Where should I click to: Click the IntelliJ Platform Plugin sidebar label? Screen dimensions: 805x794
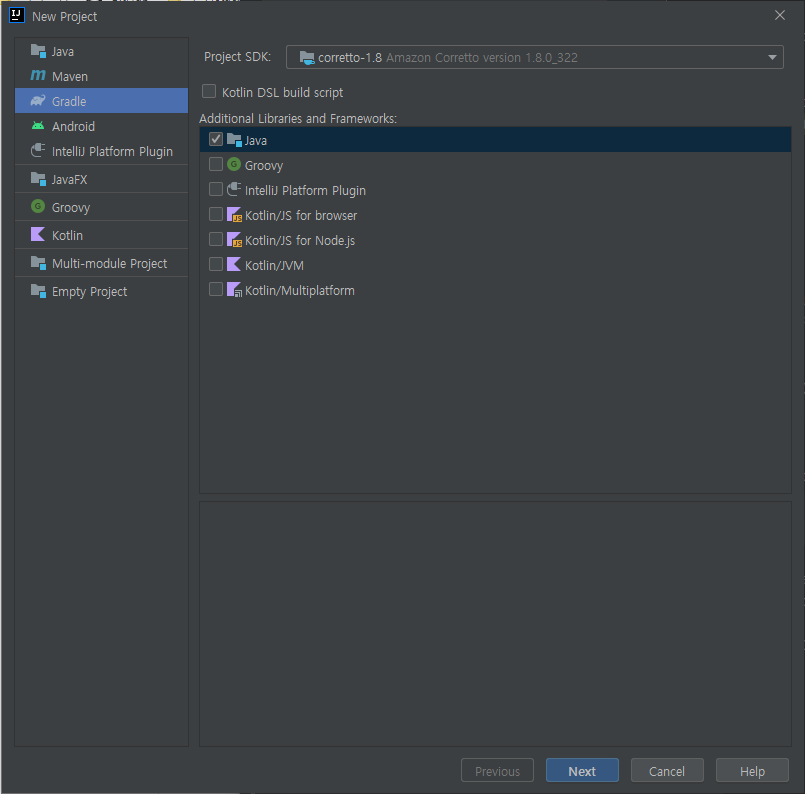[112, 152]
